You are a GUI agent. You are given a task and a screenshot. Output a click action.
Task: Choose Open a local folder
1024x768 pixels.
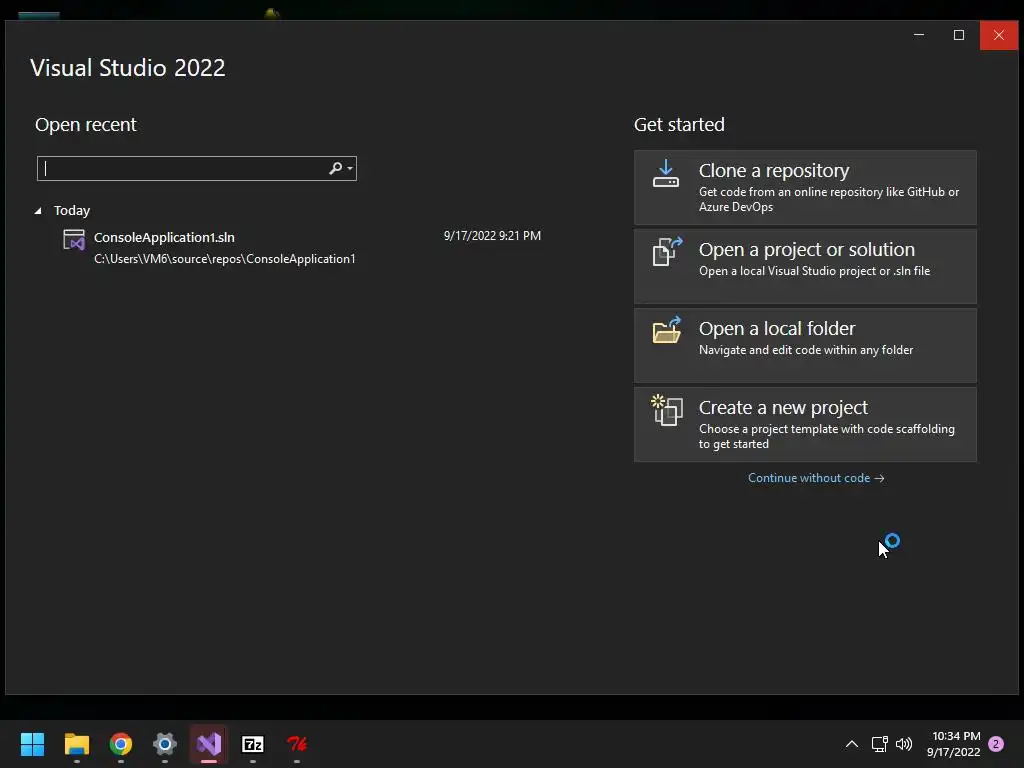point(805,345)
